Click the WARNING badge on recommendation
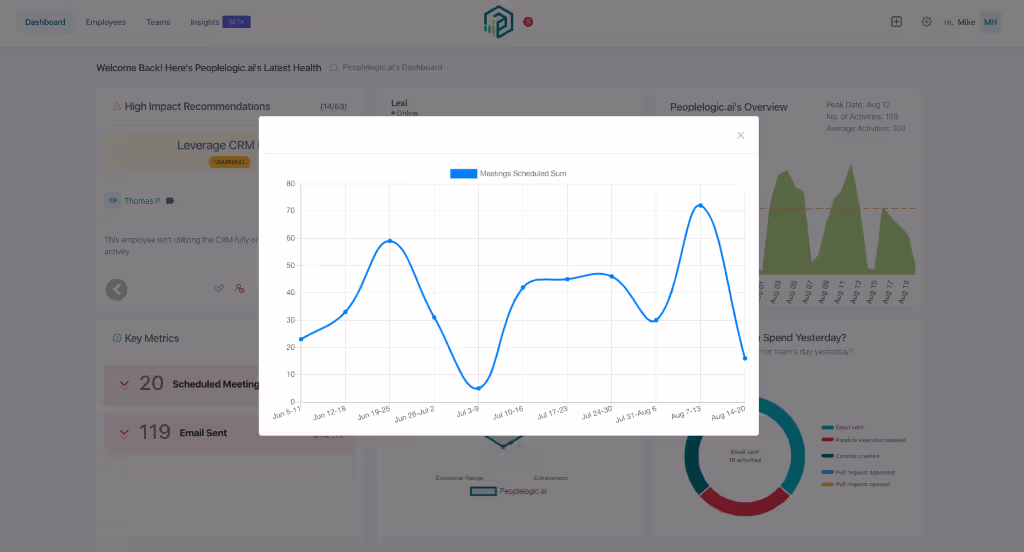 click(229, 162)
